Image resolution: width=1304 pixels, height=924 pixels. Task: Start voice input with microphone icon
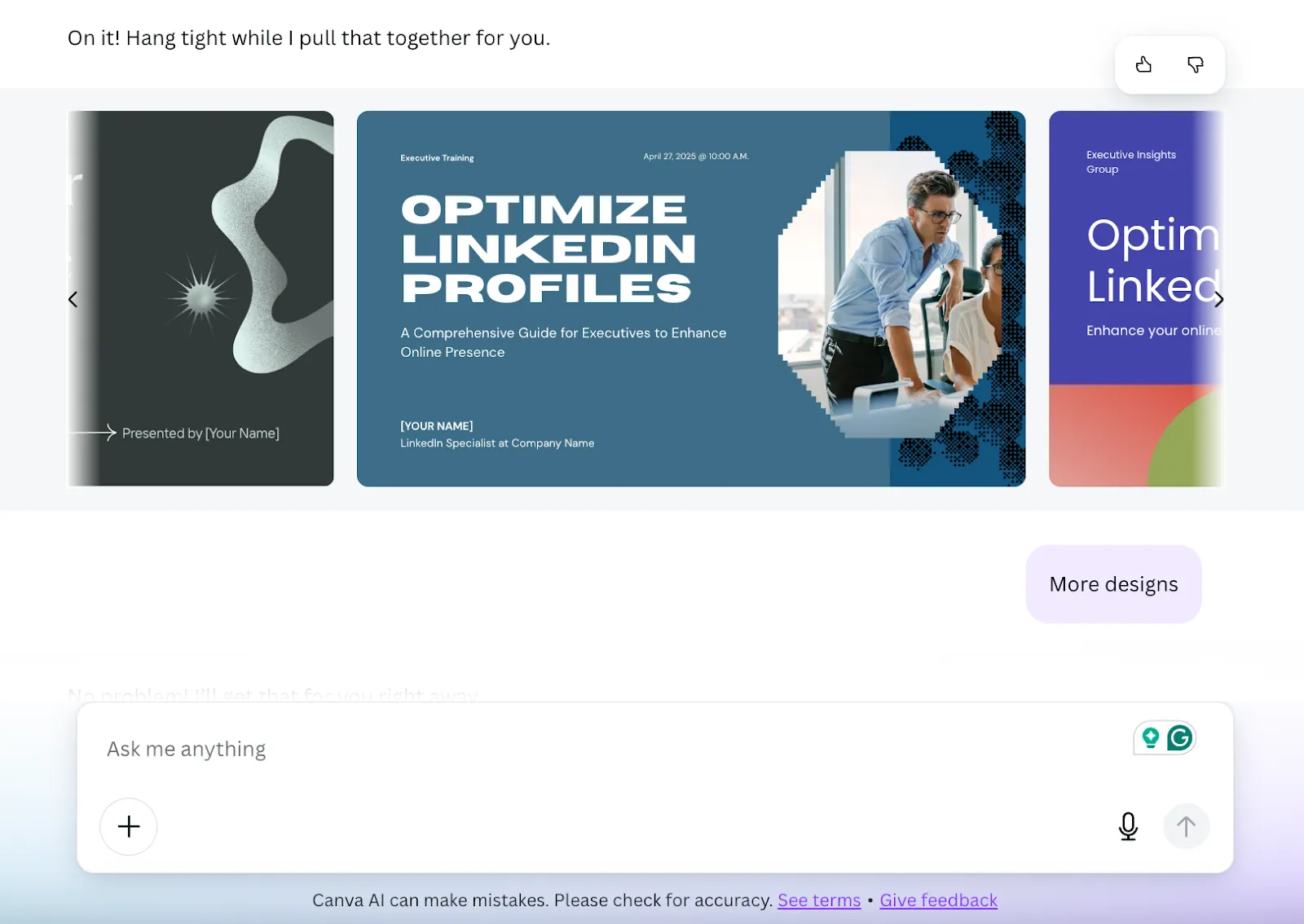tap(1128, 826)
